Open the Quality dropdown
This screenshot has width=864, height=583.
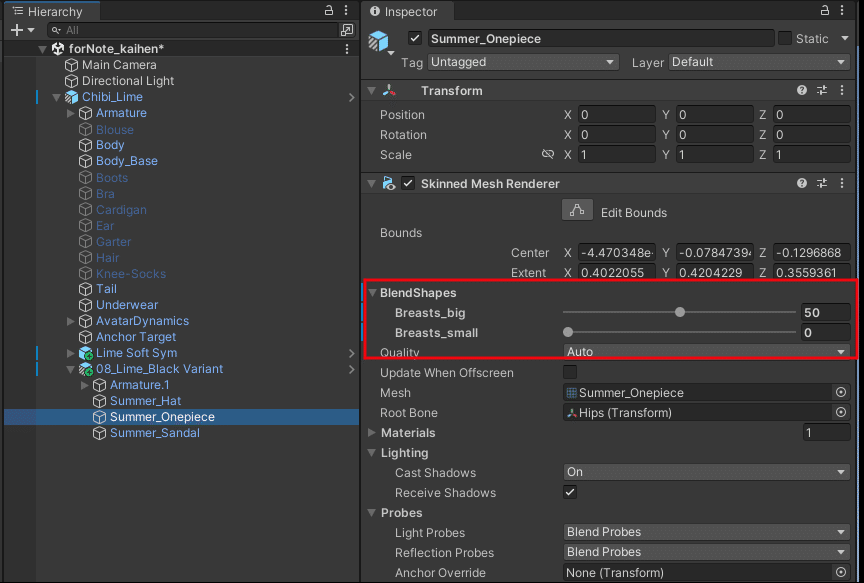(x=706, y=352)
